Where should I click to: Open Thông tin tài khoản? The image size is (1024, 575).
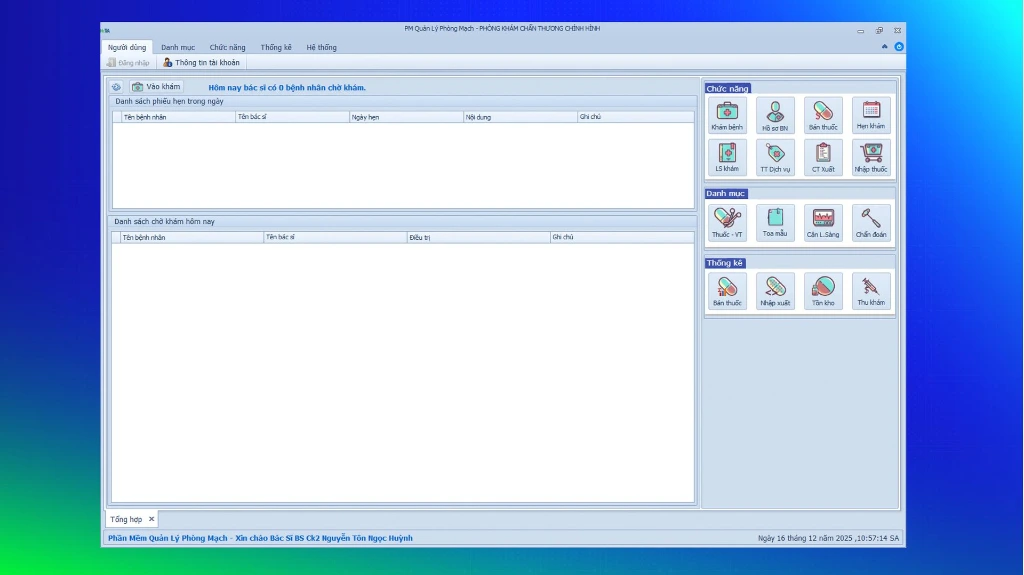201,63
